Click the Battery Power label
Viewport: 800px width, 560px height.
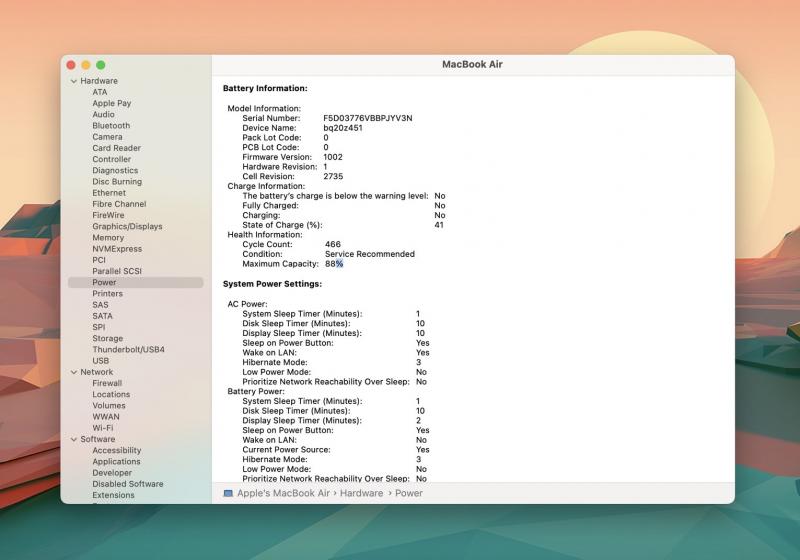pos(256,392)
